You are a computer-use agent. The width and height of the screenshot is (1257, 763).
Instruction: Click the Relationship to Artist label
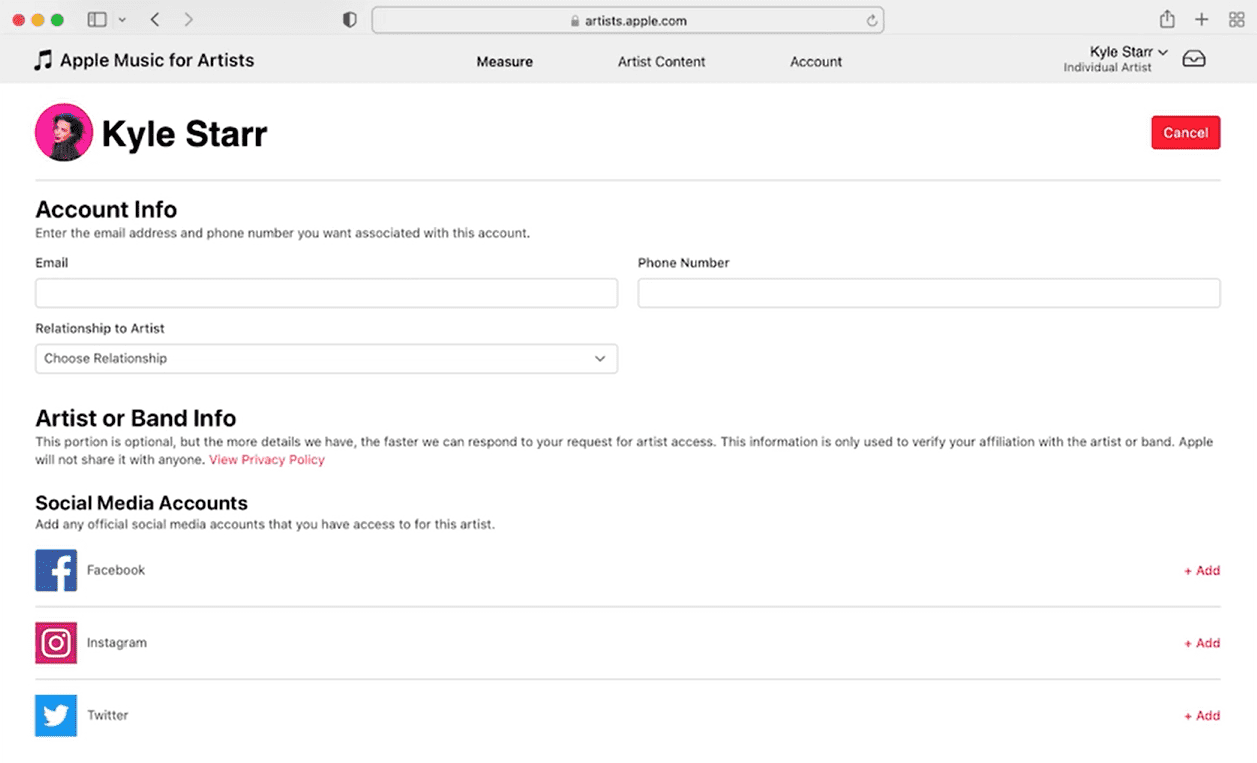pyautogui.click(x=100, y=328)
